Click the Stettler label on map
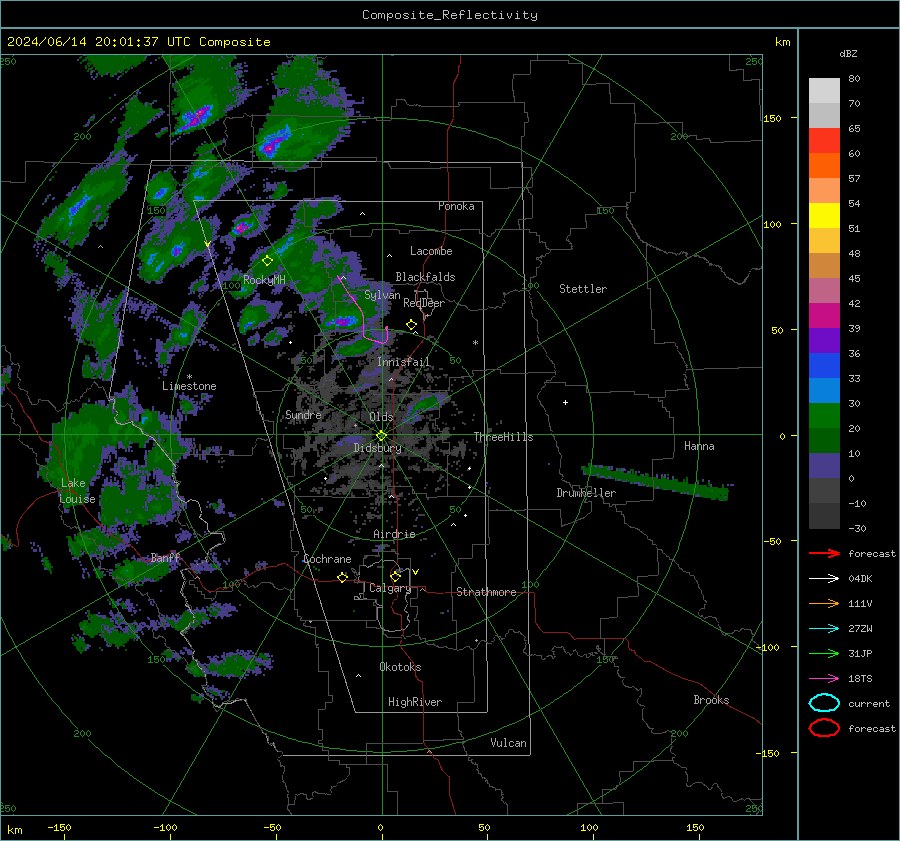The image size is (900, 841). tap(583, 289)
